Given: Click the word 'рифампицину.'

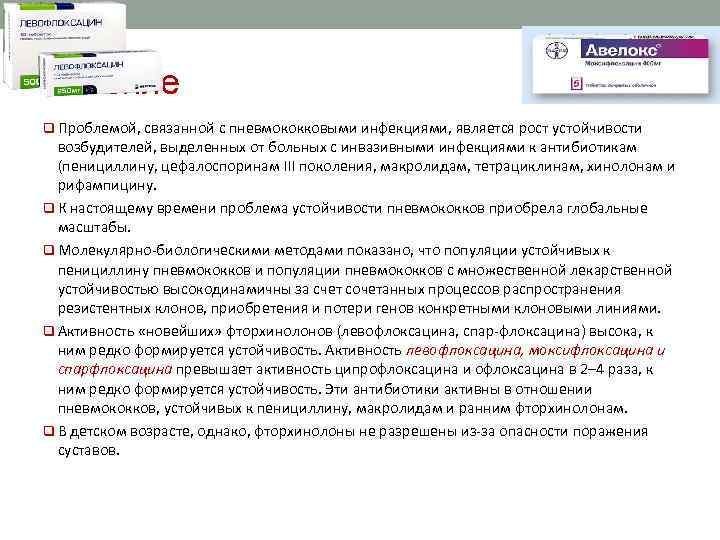Looking at the screenshot, I should [107, 186].
